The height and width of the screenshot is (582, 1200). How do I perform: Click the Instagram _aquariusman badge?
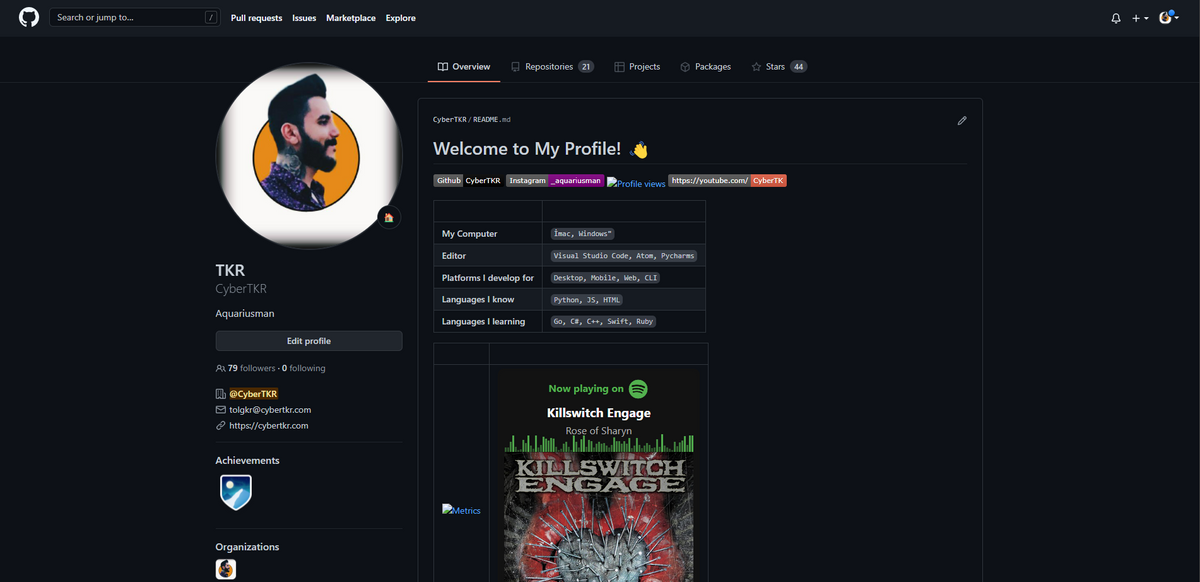555,181
